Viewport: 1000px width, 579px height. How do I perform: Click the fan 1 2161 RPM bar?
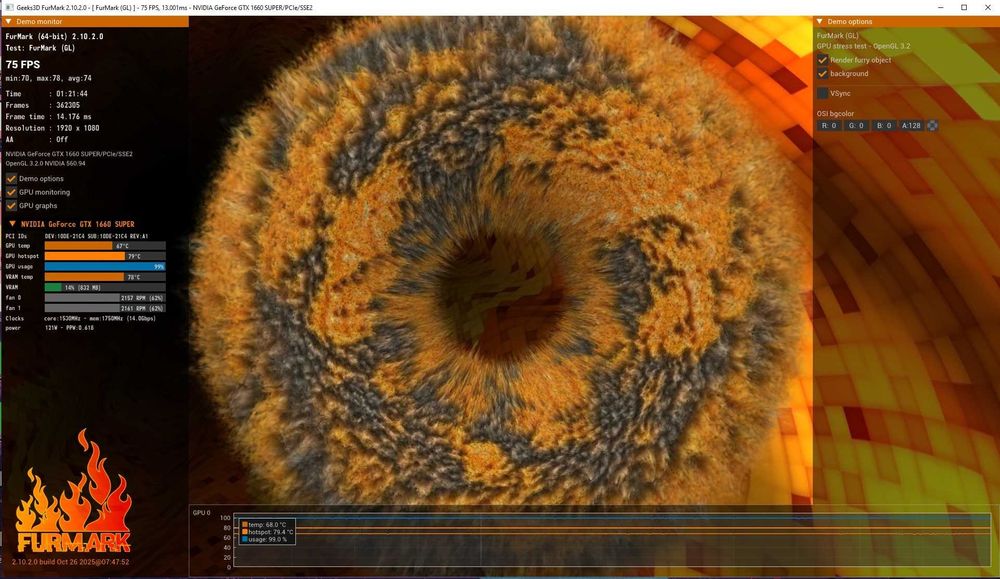[105, 307]
